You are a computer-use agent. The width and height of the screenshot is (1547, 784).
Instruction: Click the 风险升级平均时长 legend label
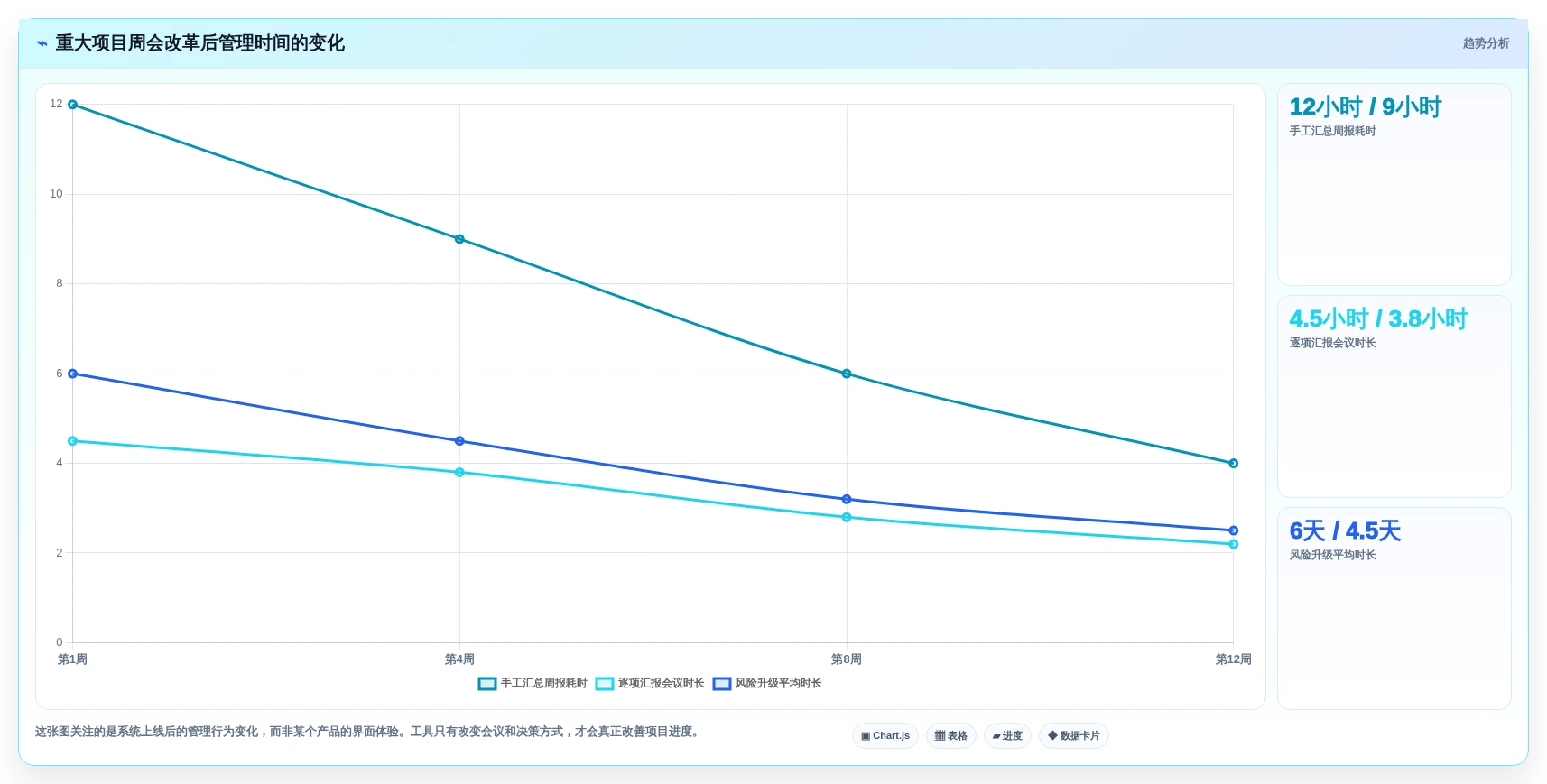coord(779,683)
